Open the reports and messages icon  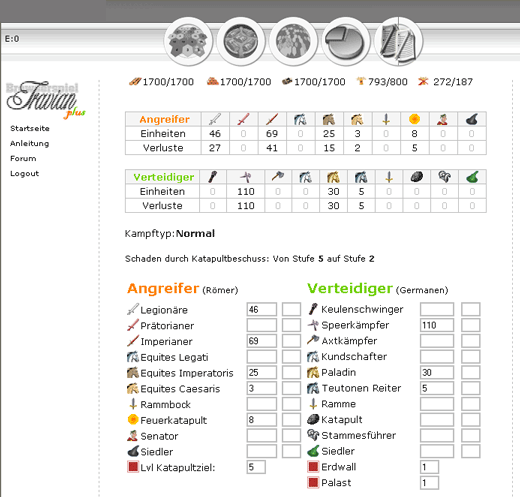tap(399, 42)
